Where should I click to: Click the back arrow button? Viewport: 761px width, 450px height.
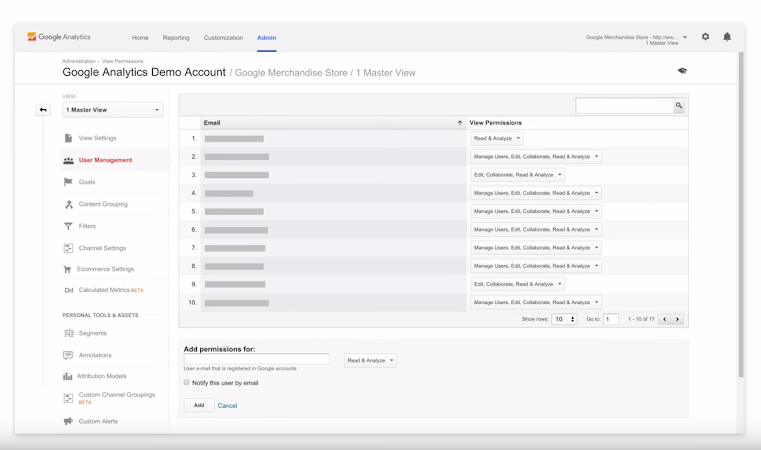pyautogui.click(x=43, y=110)
